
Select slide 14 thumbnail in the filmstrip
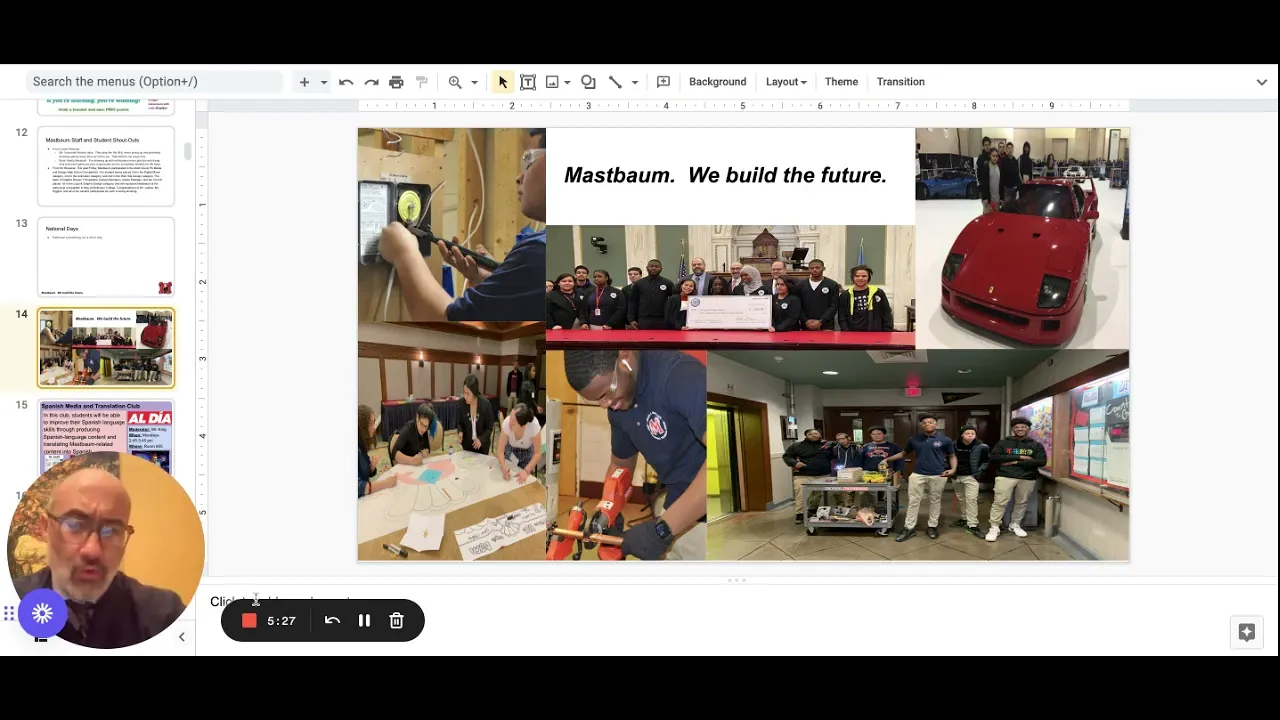[x=106, y=348]
